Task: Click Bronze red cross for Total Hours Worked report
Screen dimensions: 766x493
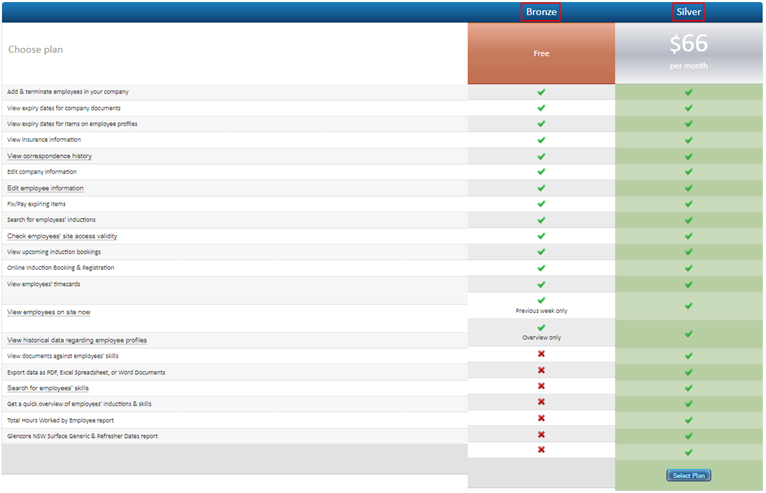Action: (541, 418)
